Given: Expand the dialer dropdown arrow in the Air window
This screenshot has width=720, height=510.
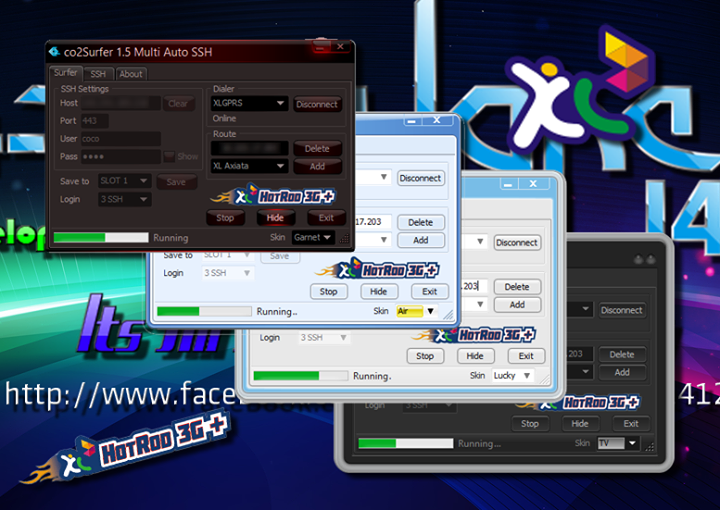Looking at the screenshot, I should [x=383, y=177].
